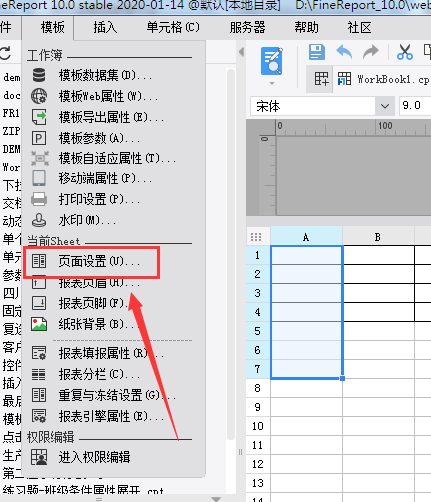Click the refresh icon in left panel
The width and height of the screenshot is (431, 502).
(x=6, y=53)
